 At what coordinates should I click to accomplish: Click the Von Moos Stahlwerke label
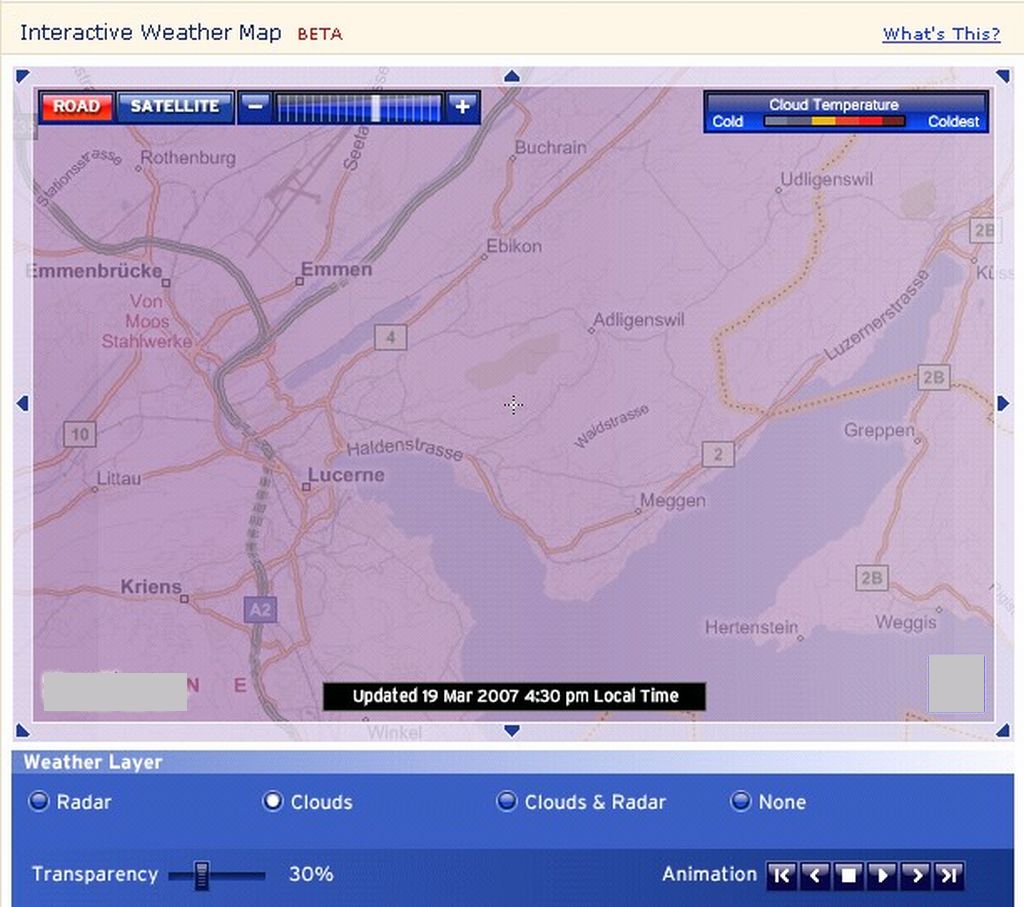(147, 321)
